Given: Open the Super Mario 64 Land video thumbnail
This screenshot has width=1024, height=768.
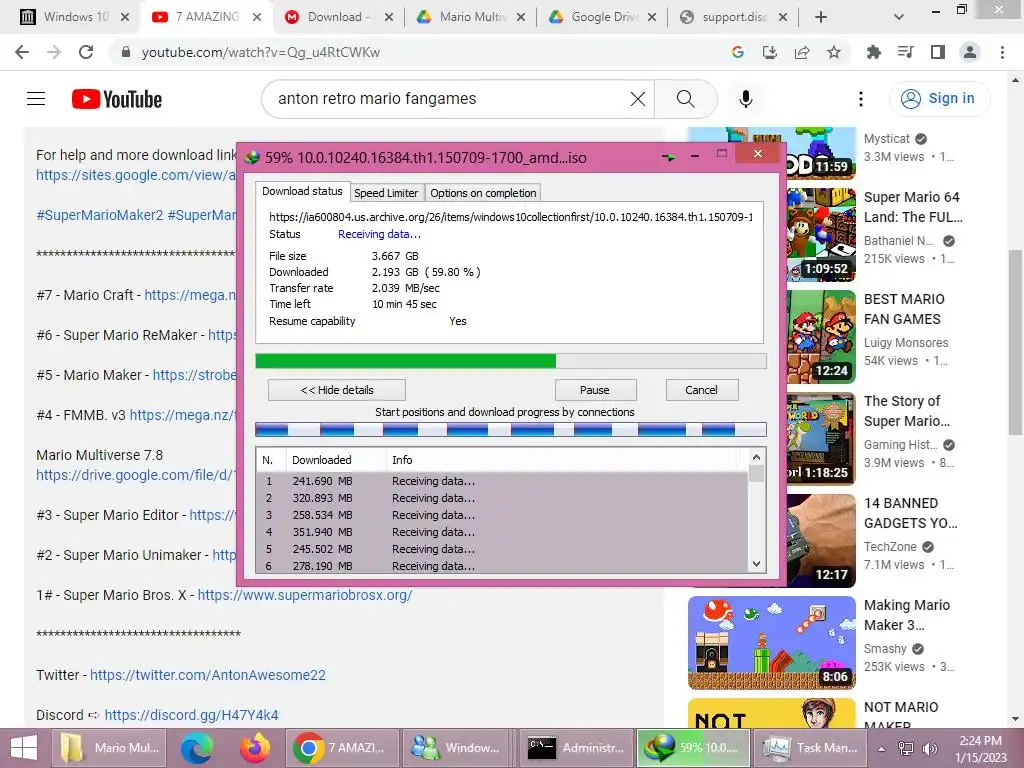Looking at the screenshot, I should (x=821, y=234).
